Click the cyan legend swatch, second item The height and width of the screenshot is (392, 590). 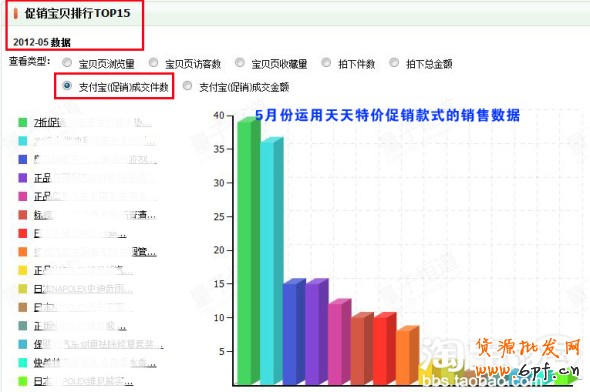point(23,141)
